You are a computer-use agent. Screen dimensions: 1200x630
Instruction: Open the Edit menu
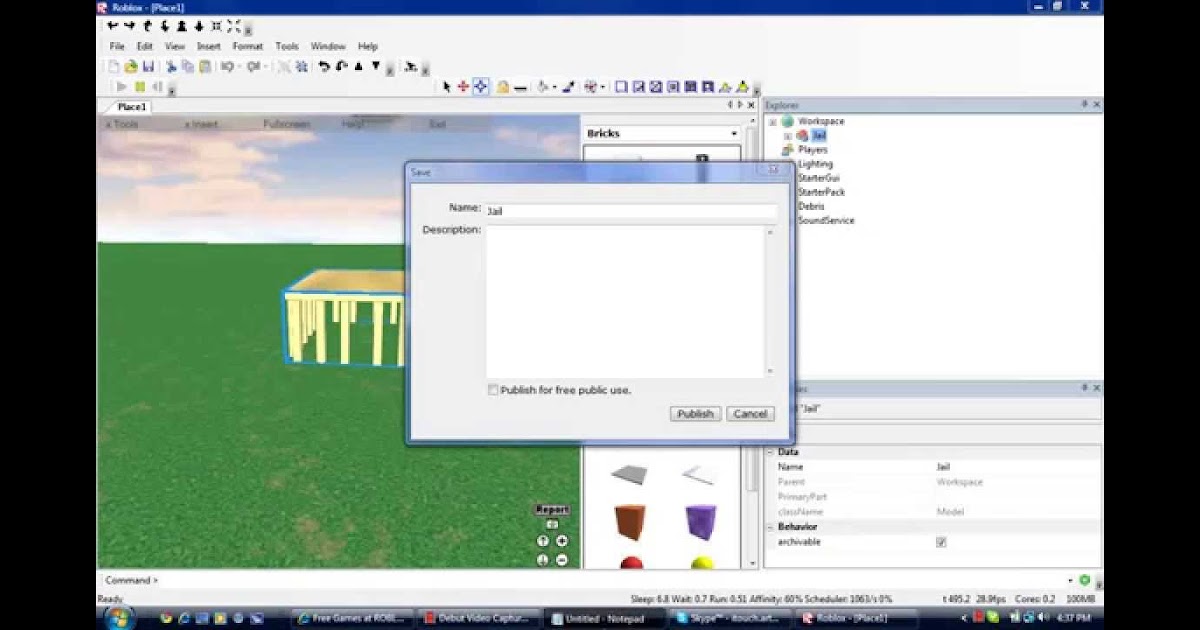(145, 46)
